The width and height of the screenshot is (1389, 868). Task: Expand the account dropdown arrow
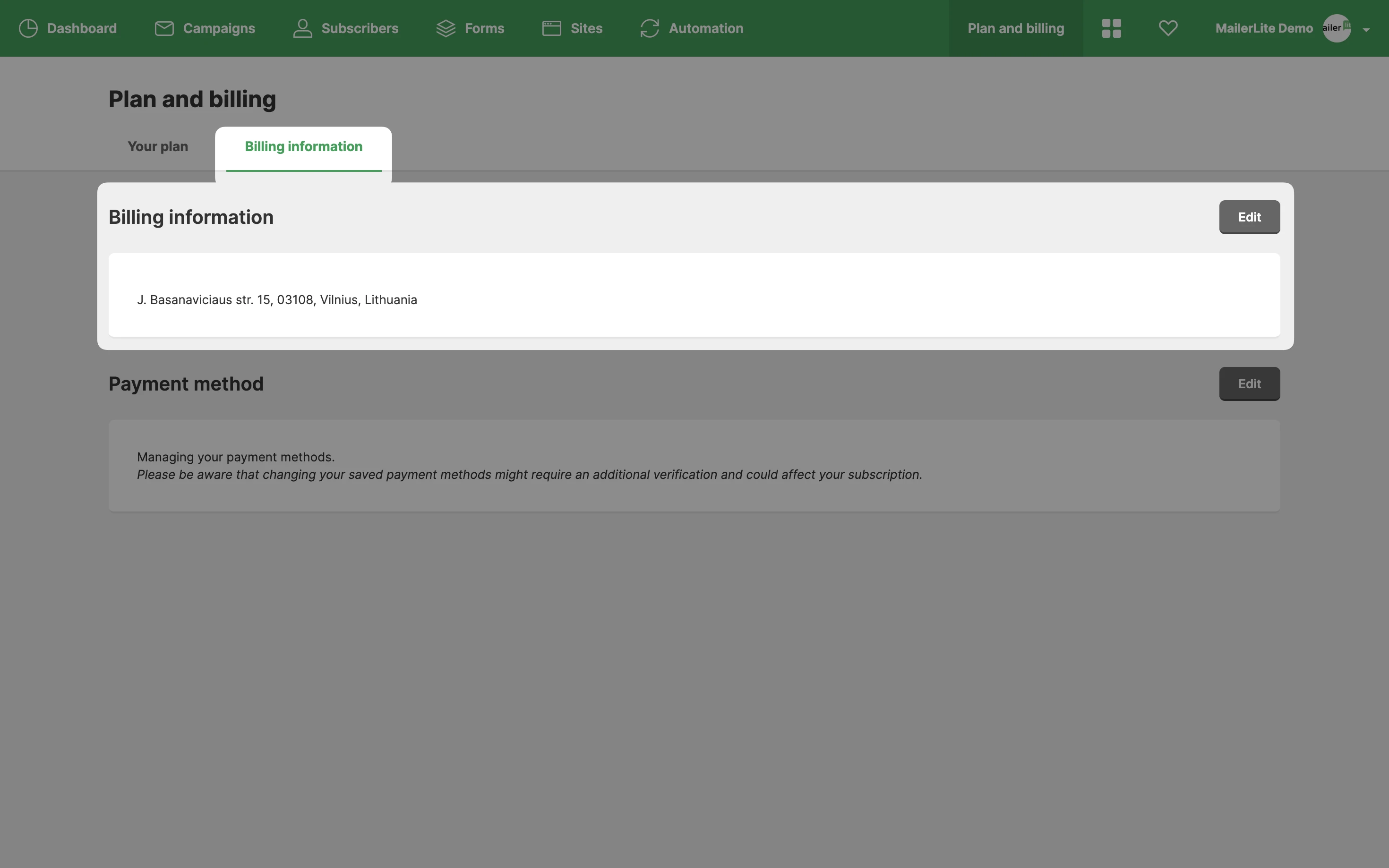pyautogui.click(x=1366, y=30)
